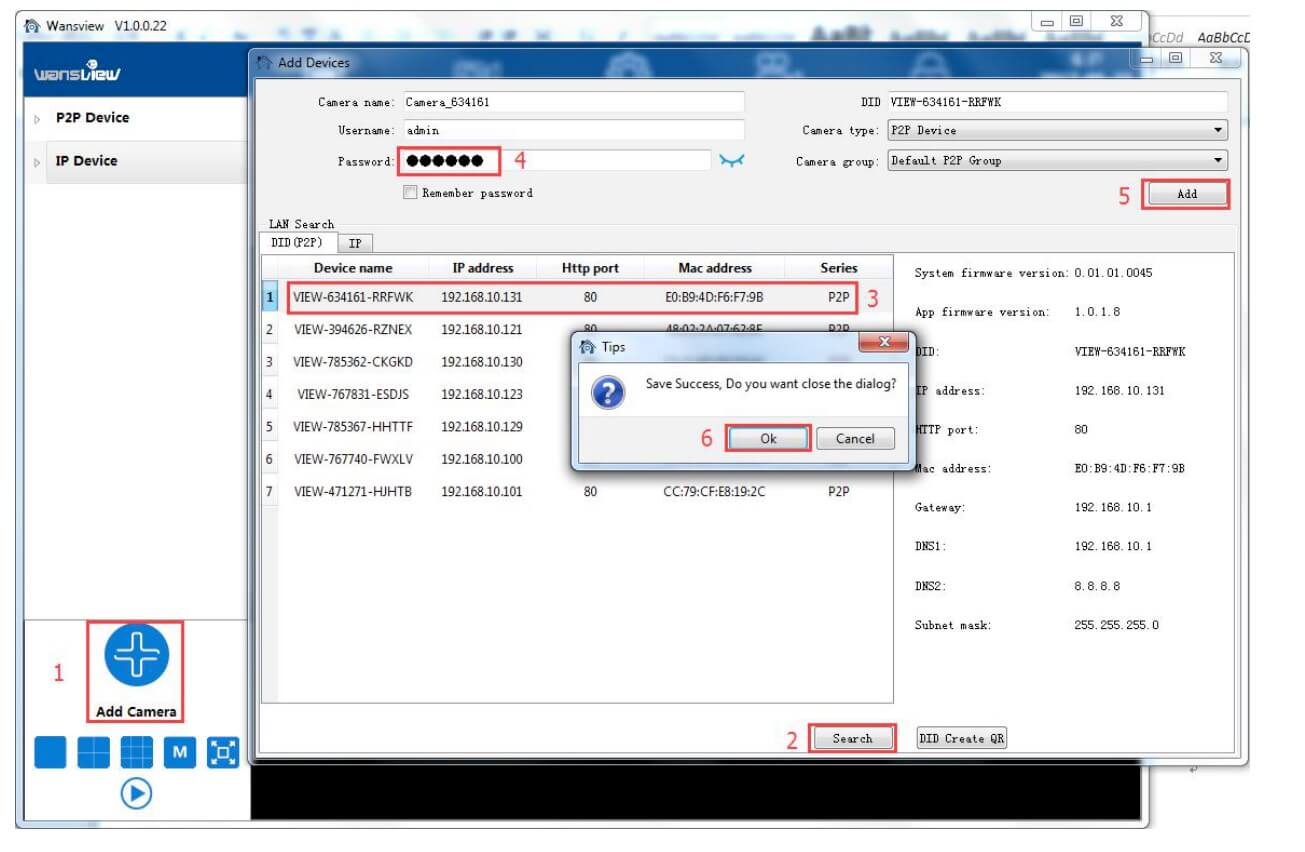Show password with the eye icon
This screenshot has height=852, width=1305.
tap(733, 161)
